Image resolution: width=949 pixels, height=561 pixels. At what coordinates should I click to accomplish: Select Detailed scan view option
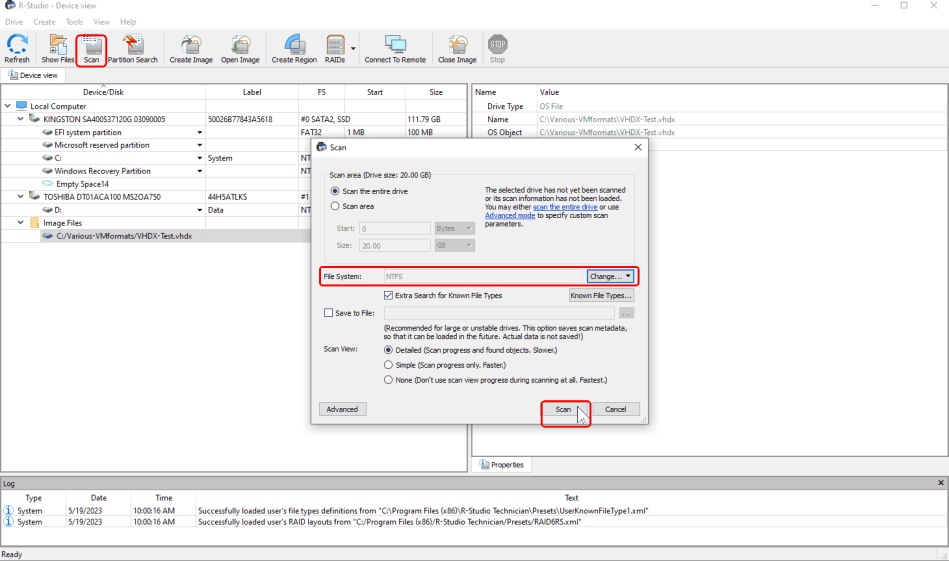pos(389,350)
